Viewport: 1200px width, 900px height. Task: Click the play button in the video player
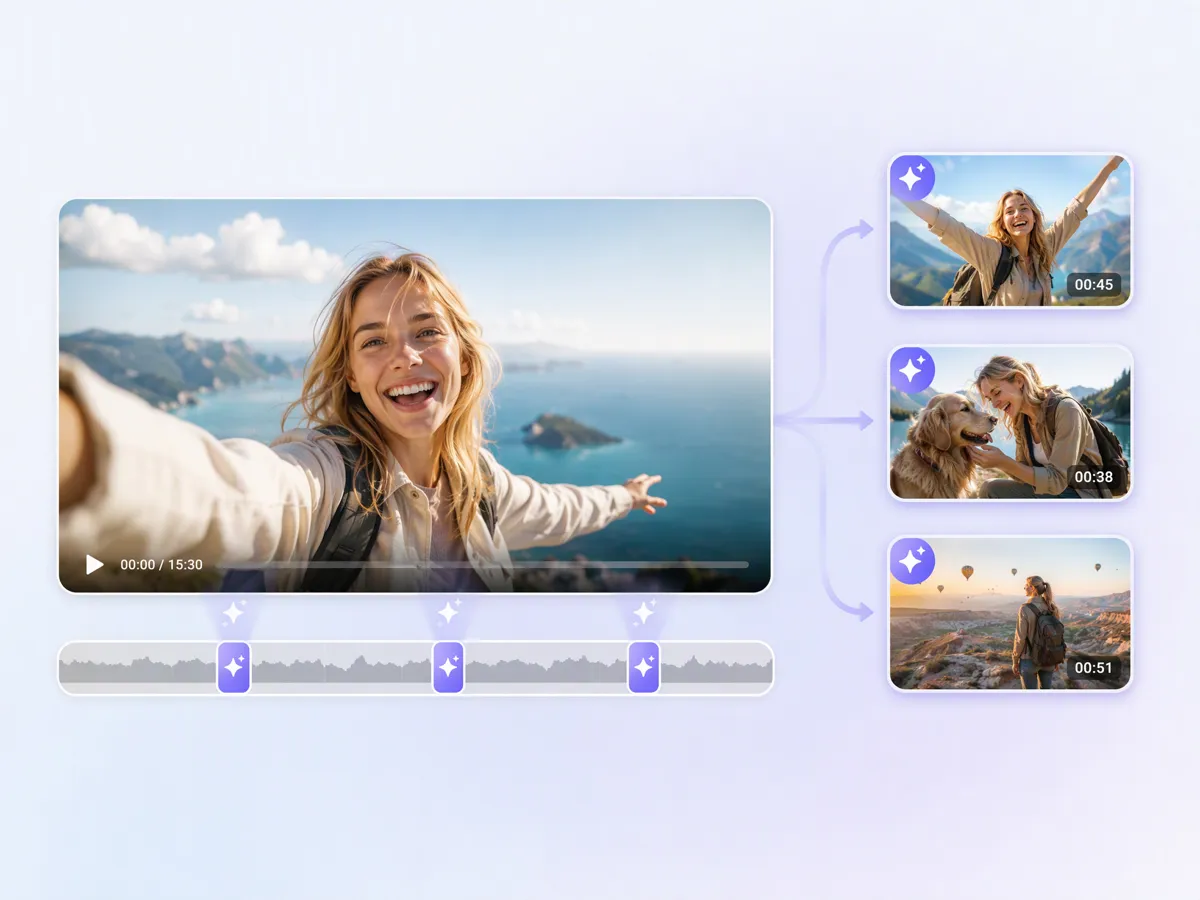[94, 565]
